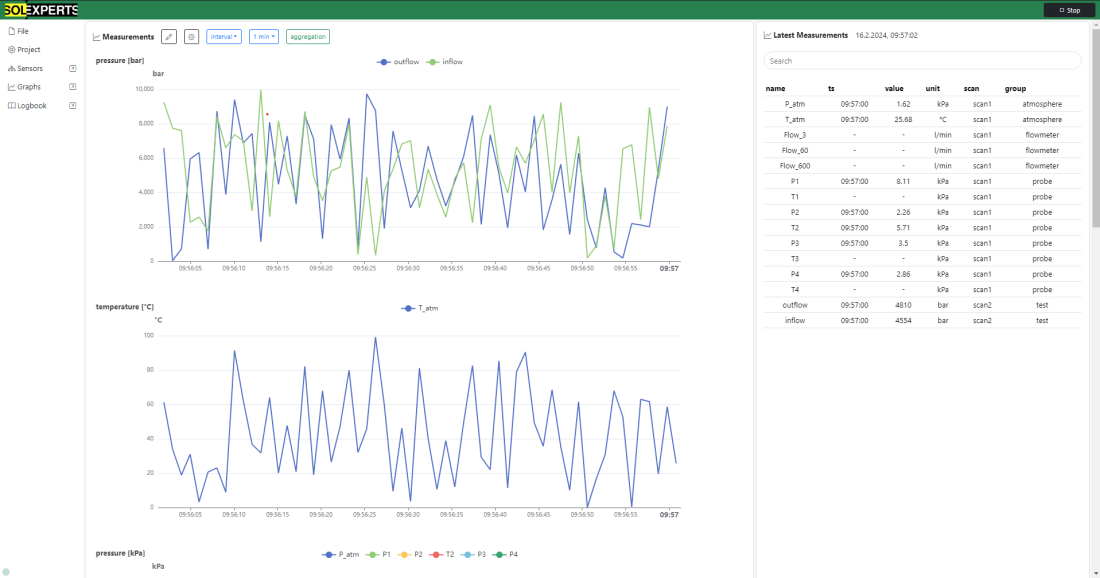Image resolution: width=1100 pixels, height=578 pixels.
Task: Open Sensors in new view icon
Action: (72, 69)
